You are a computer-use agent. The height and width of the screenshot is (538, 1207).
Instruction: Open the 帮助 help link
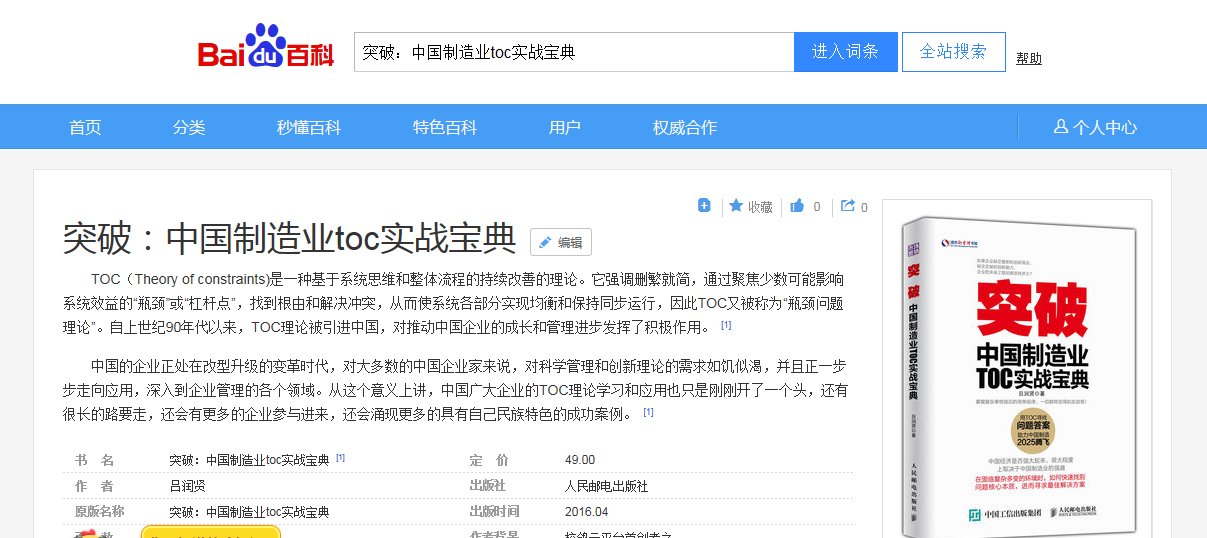coord(1029,58)
